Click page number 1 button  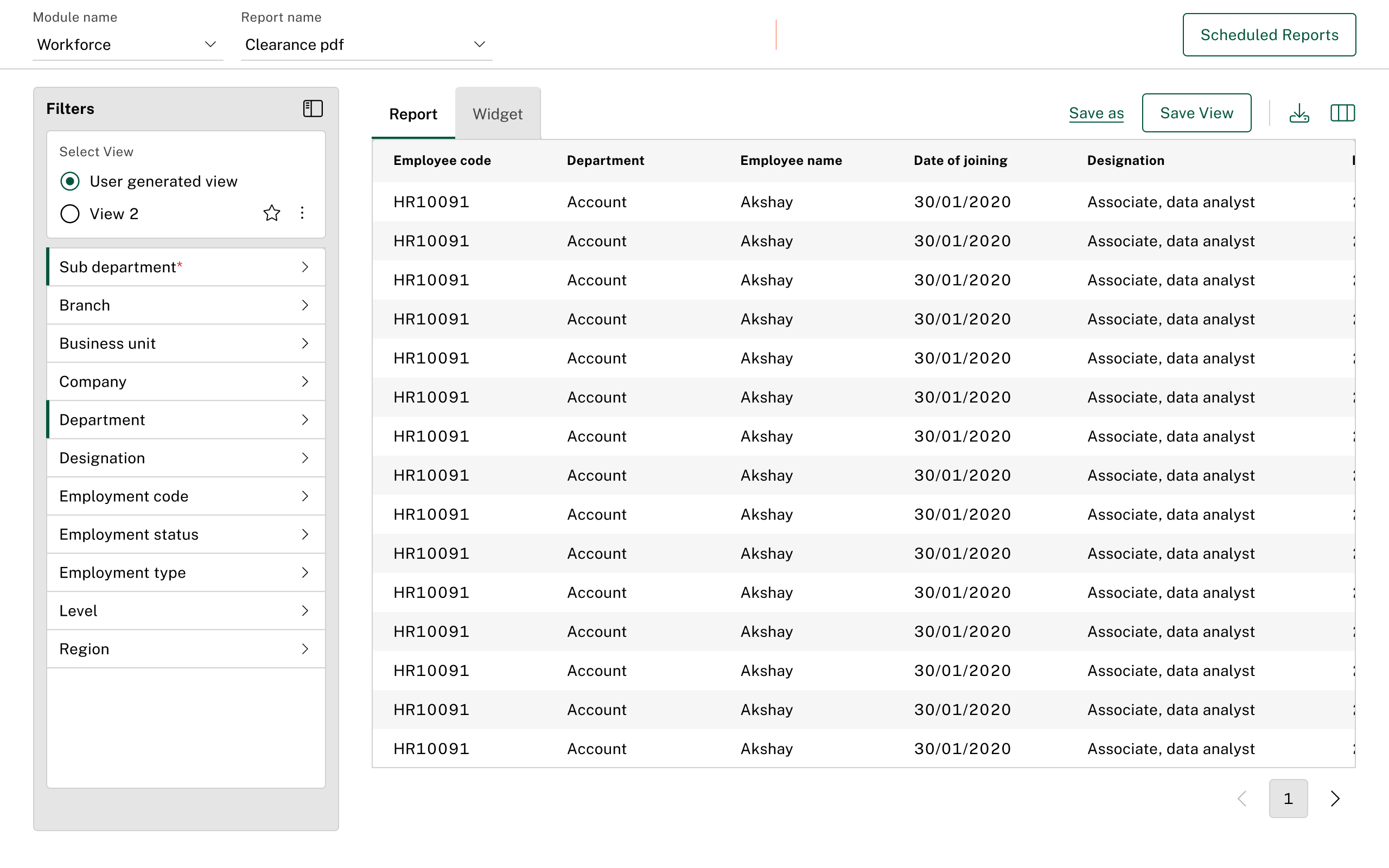pyautogui.click(x=1288, y=798)
